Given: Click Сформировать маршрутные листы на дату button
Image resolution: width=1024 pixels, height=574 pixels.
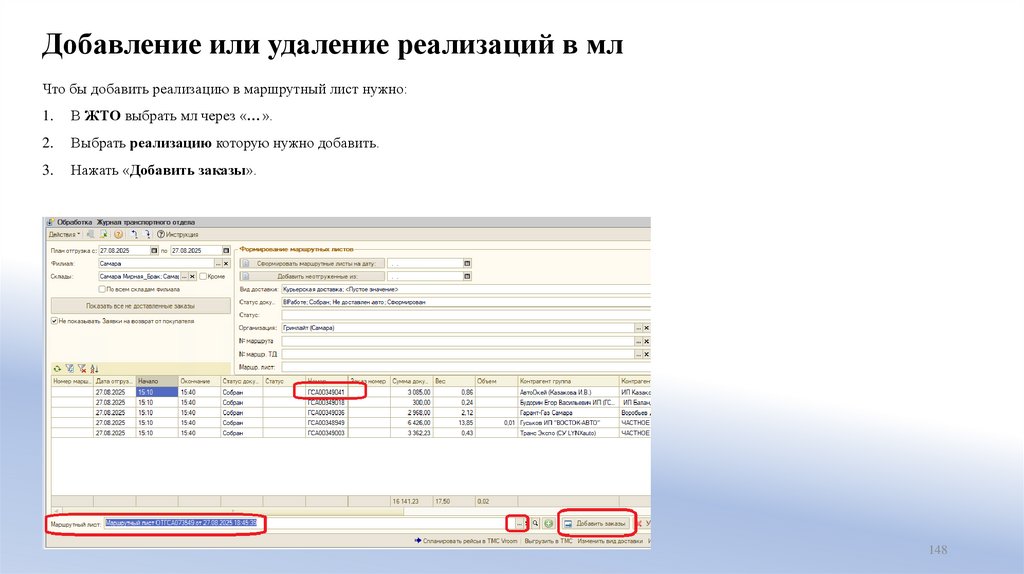Looking at the screenshot, I should coord(312,263).
